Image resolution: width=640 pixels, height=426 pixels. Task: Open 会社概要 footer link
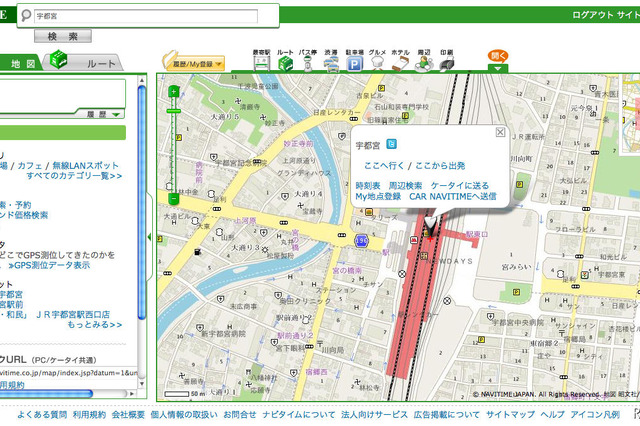tap(128, 415)
